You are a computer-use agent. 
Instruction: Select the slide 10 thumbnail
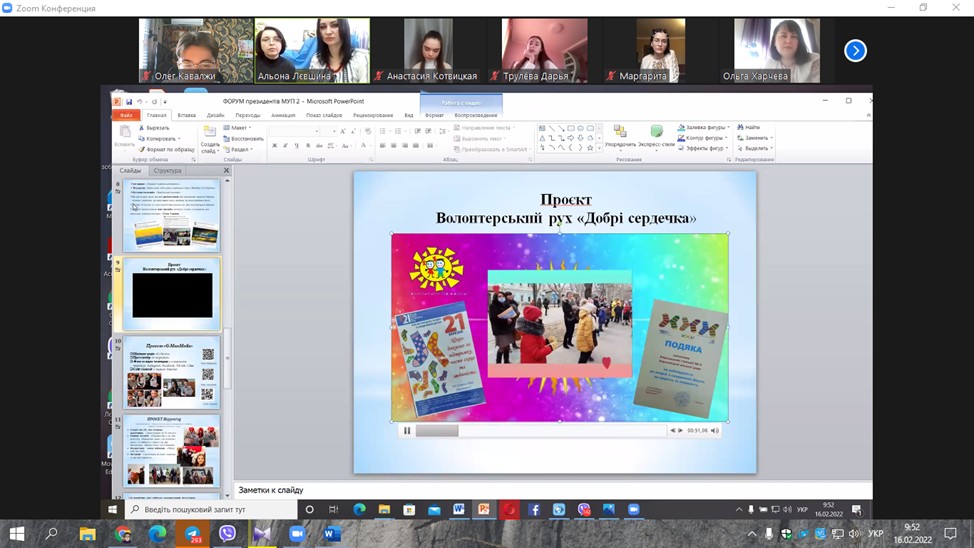[172, 372]
